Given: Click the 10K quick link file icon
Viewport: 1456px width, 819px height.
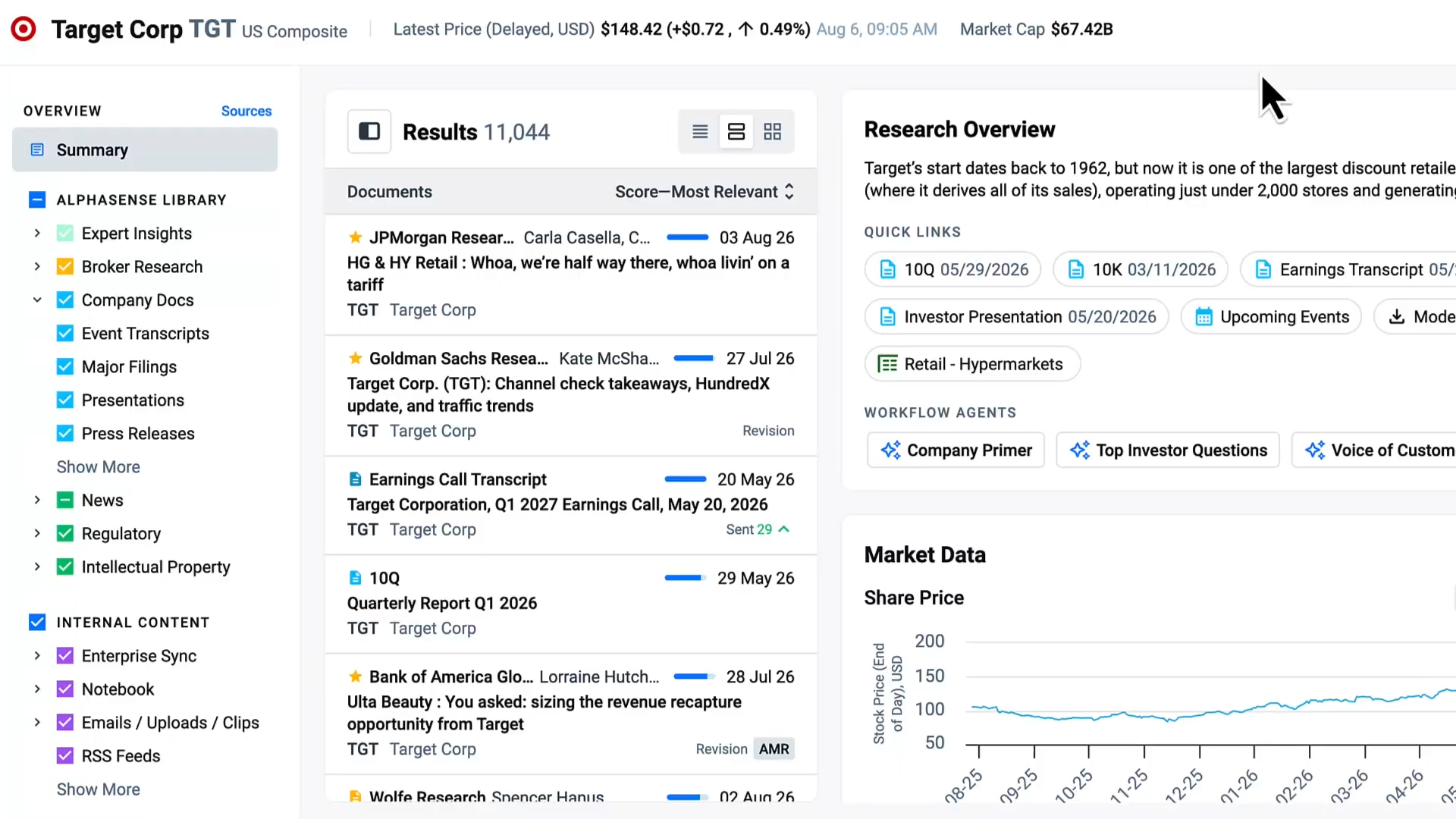Looking at the screenshot, I should click(x=1075, y=269).
